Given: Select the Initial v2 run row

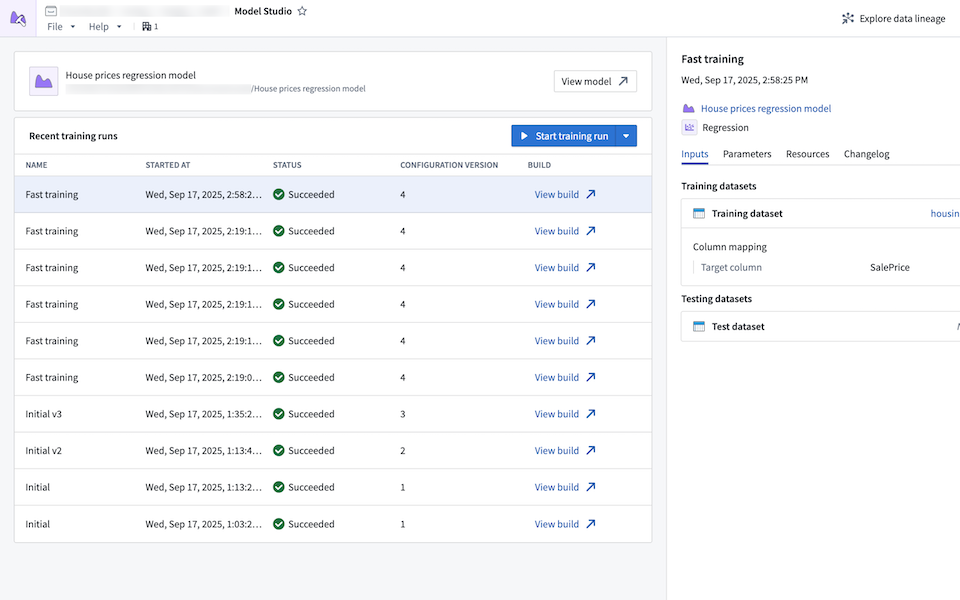Looking at the screenshot, I should point(333,451).
